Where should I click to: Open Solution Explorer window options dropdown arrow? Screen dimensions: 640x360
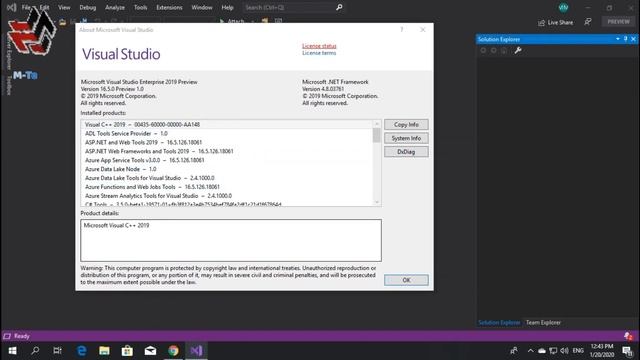click(618, 39)
